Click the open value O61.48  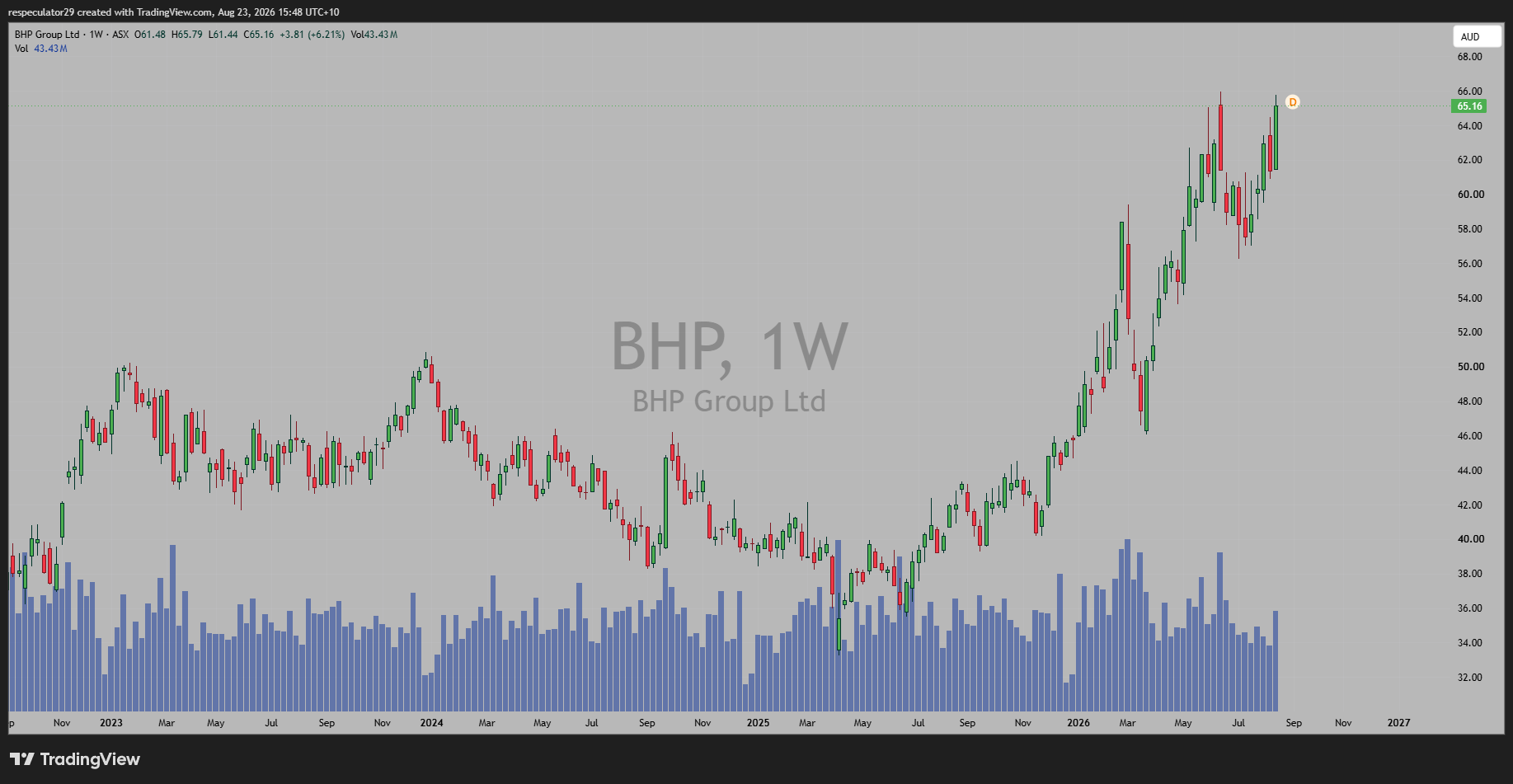click(x=150, y=35)
